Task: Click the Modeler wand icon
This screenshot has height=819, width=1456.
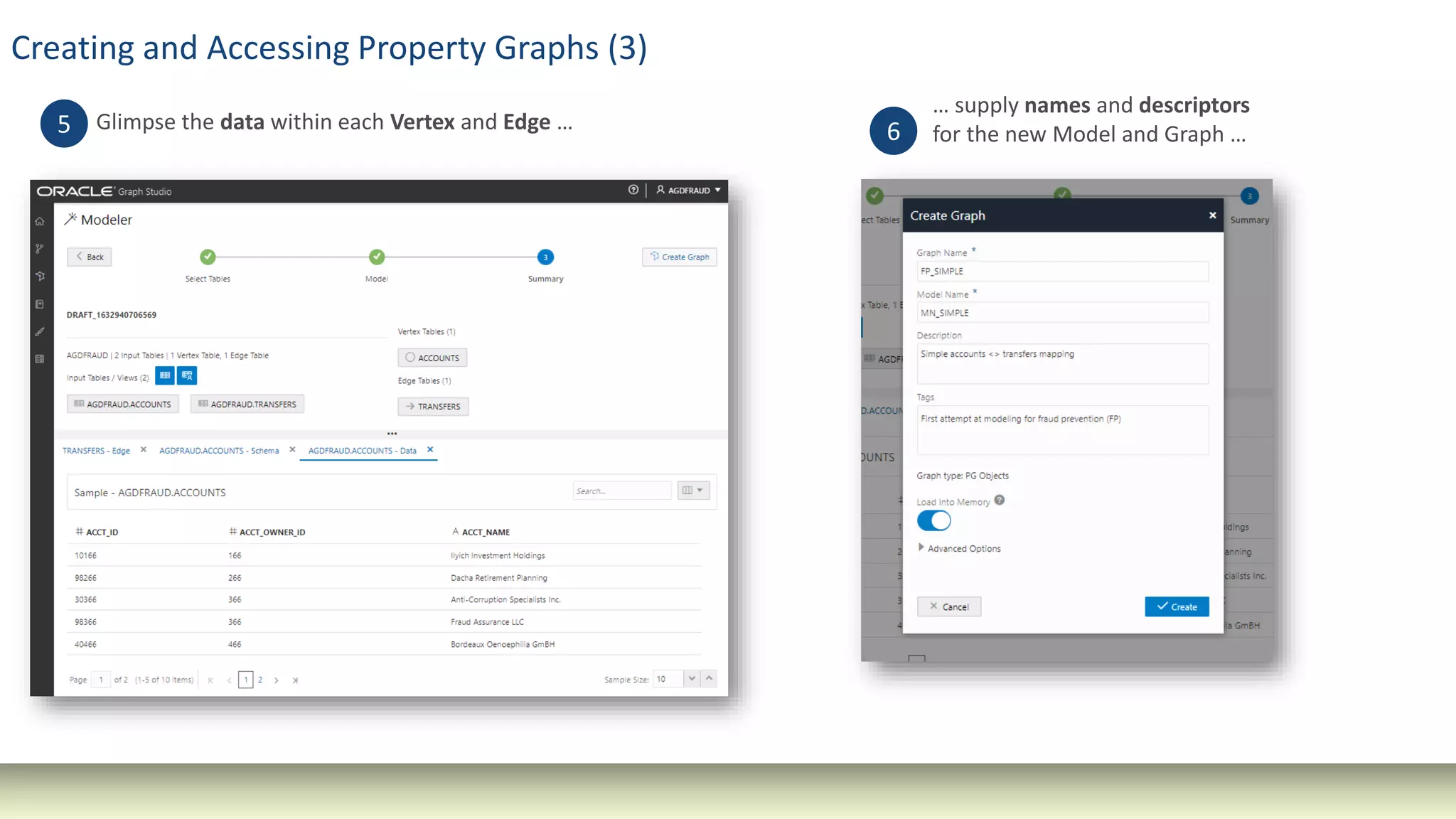Action: pyautogui.click(x=70, y=219)
